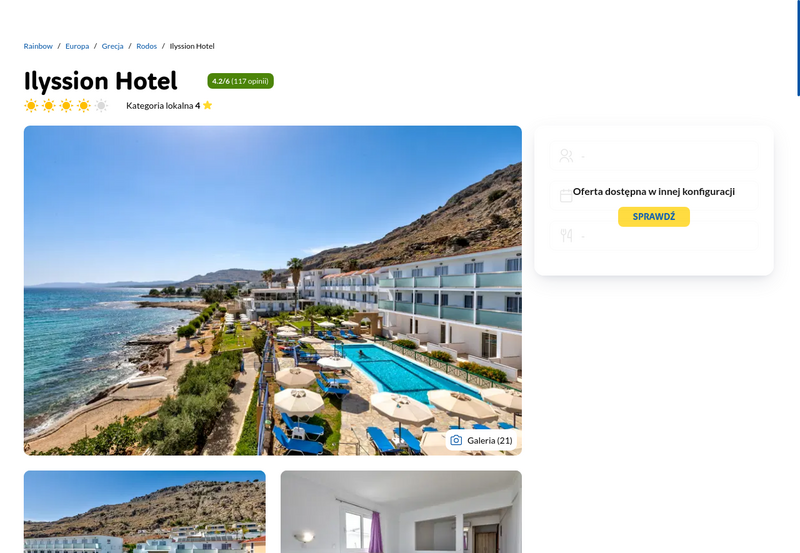The image size is (800, 553).
Task: Click the main hotel pool photo
Action: (x=272, y=290)
